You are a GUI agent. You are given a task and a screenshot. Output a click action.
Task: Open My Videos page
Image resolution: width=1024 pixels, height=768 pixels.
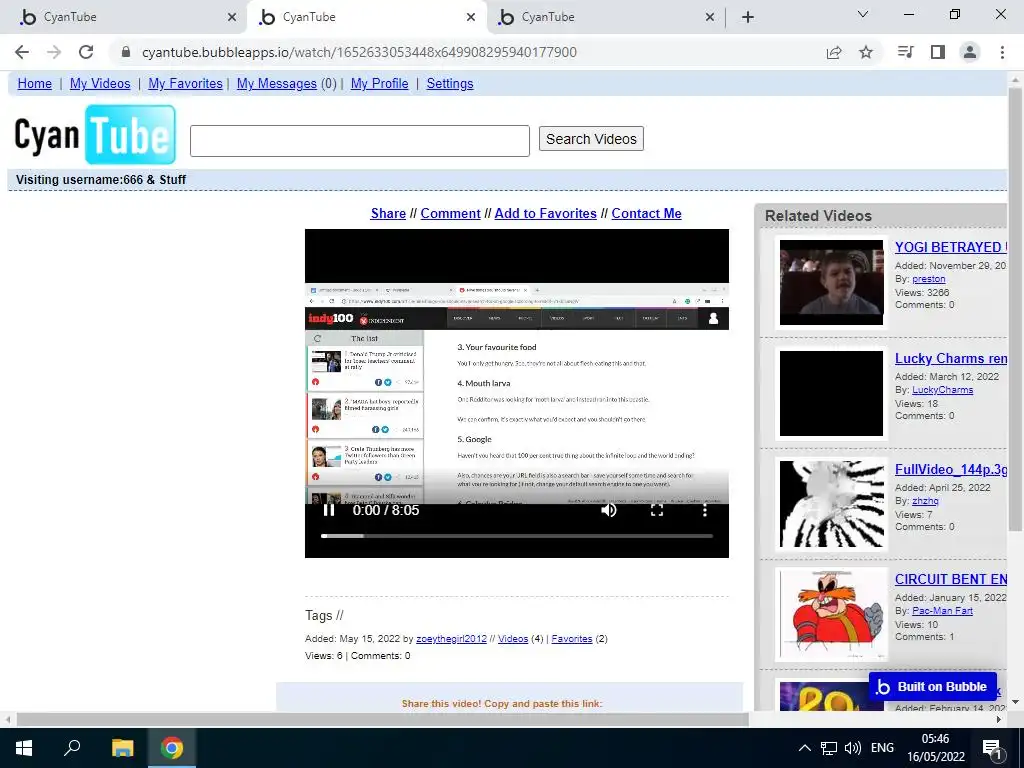(100, 84)
